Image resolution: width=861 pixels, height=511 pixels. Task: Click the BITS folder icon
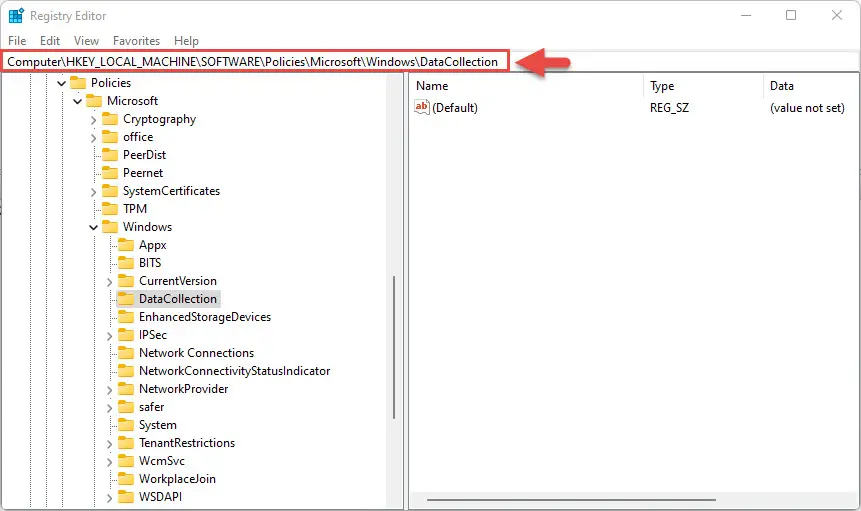(126, 263)
